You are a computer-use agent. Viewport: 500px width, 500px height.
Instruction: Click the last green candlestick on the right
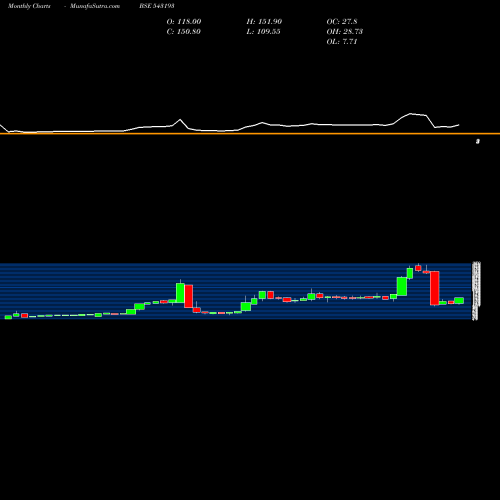point(459,300)
